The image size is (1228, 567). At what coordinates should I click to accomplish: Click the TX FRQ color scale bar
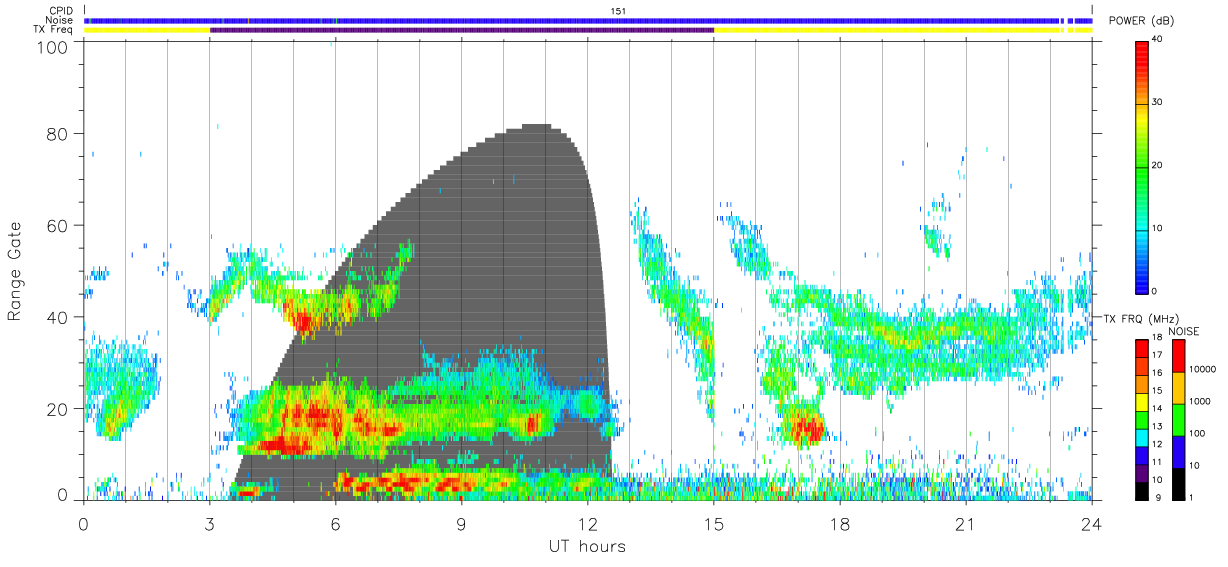(1142, 419)
